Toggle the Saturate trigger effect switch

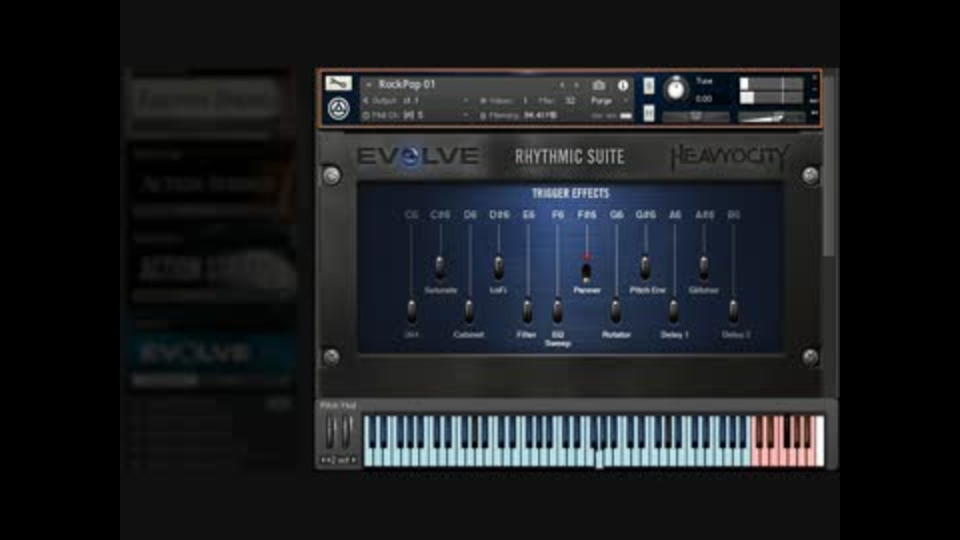click(440, 266)
